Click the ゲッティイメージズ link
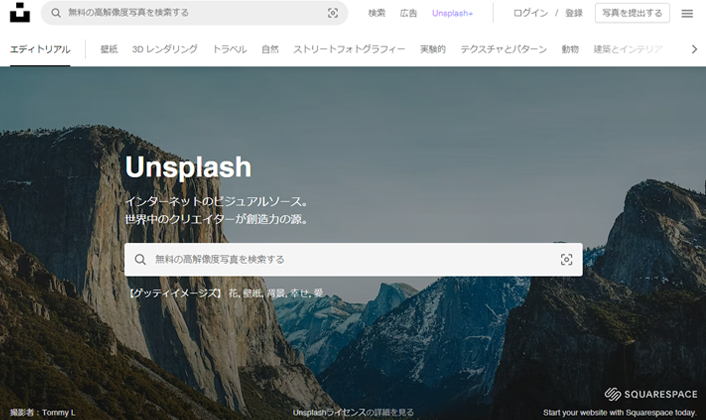This screenshot has width=706, height=420. pos(175,293)
